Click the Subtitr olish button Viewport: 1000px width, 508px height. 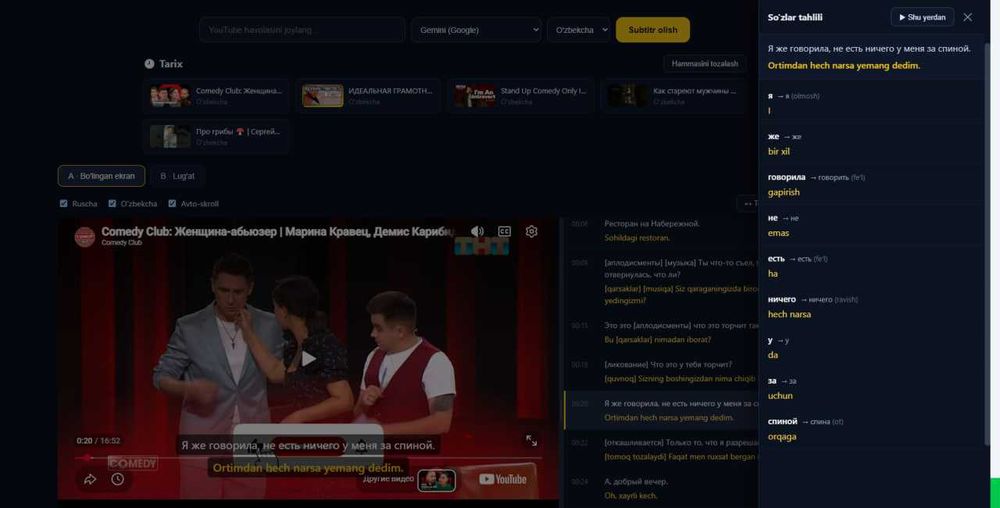(x=652, y=30)
